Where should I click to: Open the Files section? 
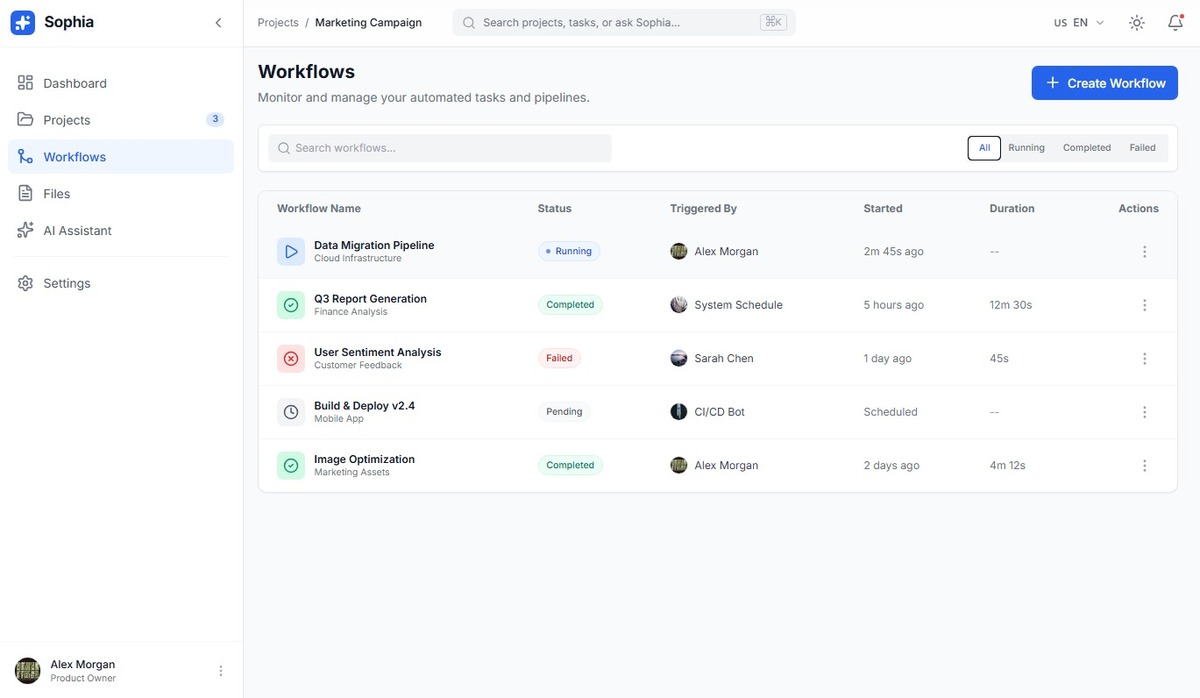[x=56, y=194]
